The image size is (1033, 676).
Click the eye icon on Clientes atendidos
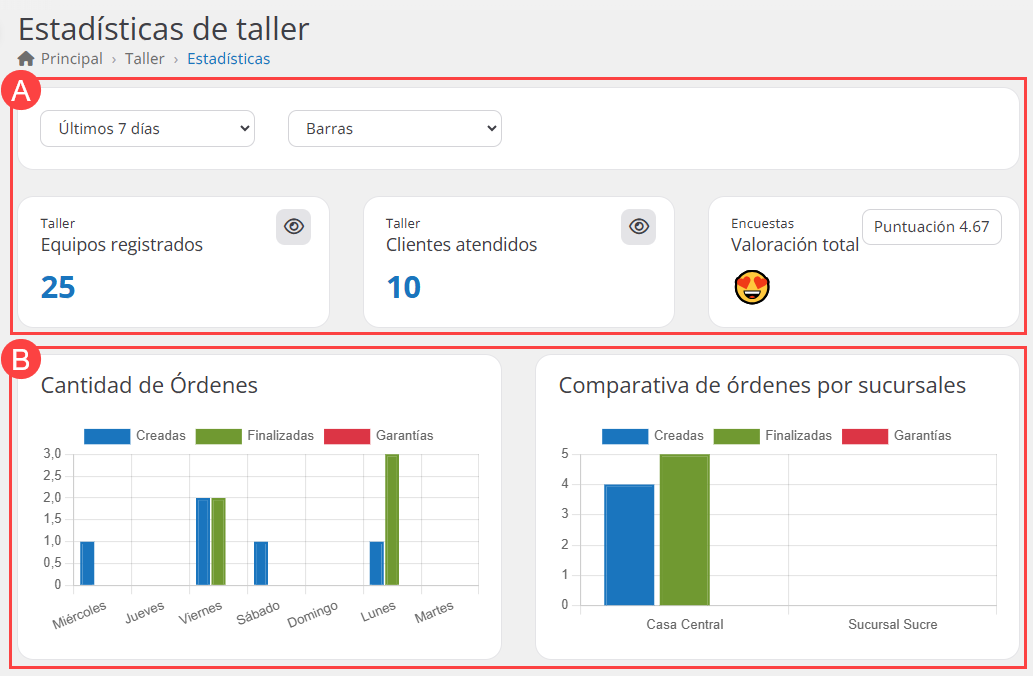tap(638, 227)
